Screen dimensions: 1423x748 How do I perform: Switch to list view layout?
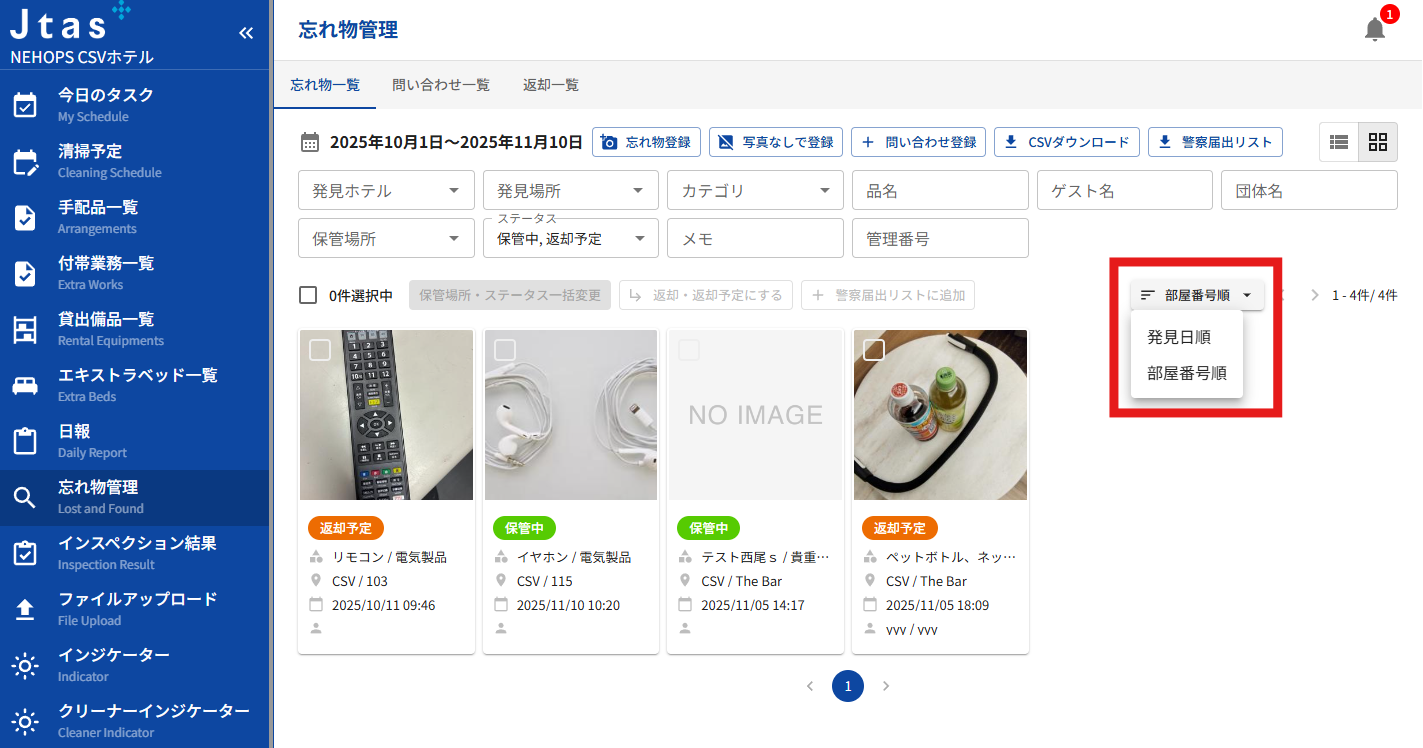pyautogui.click(x=1339, y=142)
